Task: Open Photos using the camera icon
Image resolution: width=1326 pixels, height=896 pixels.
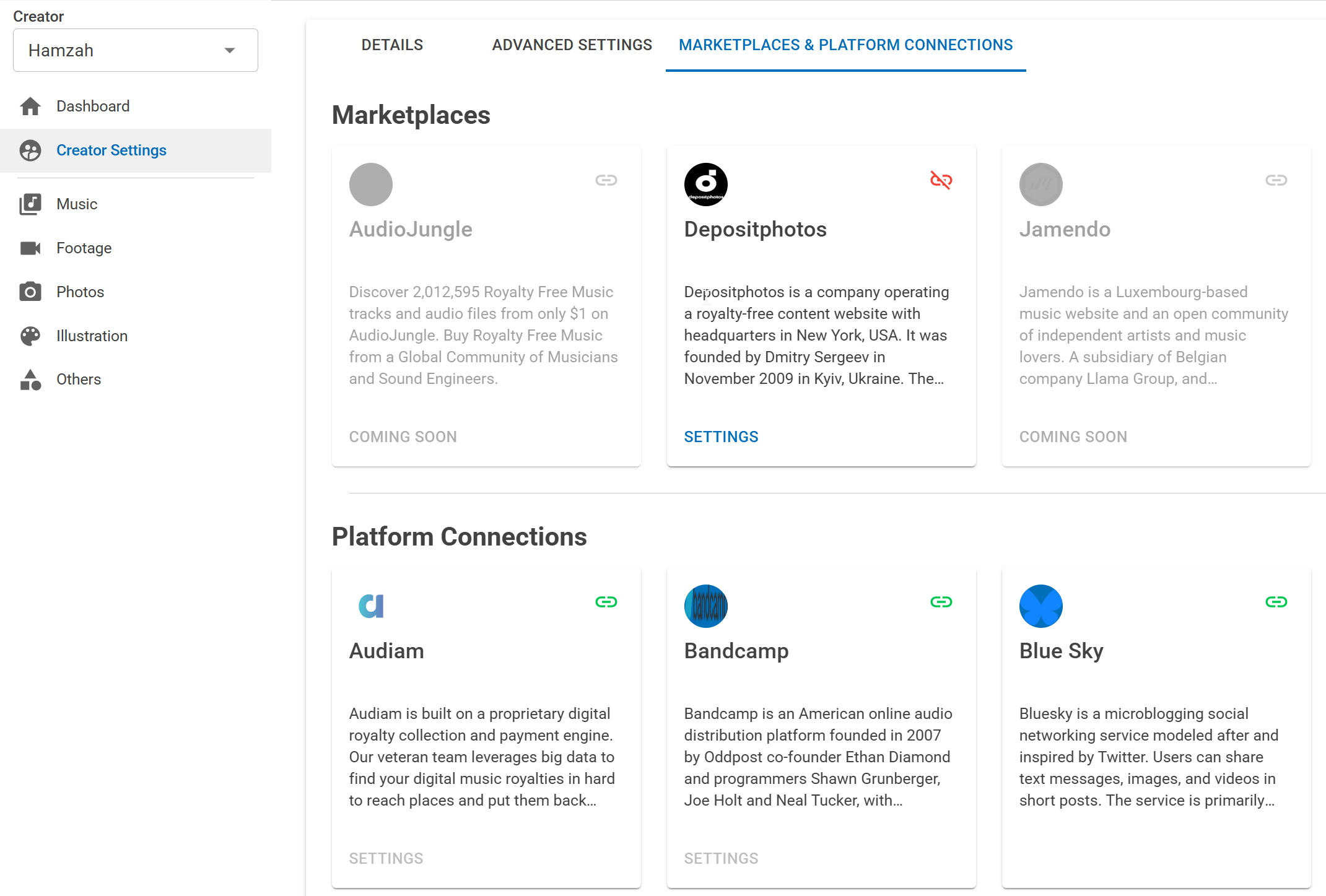Action: pos(30,291)
